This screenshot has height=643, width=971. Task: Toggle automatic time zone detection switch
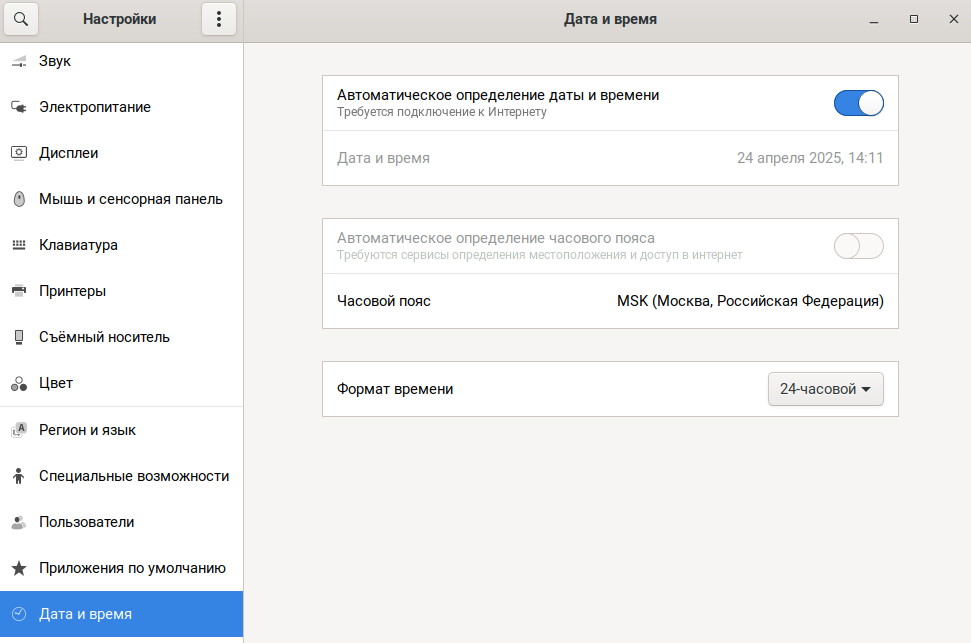(858, 246)
